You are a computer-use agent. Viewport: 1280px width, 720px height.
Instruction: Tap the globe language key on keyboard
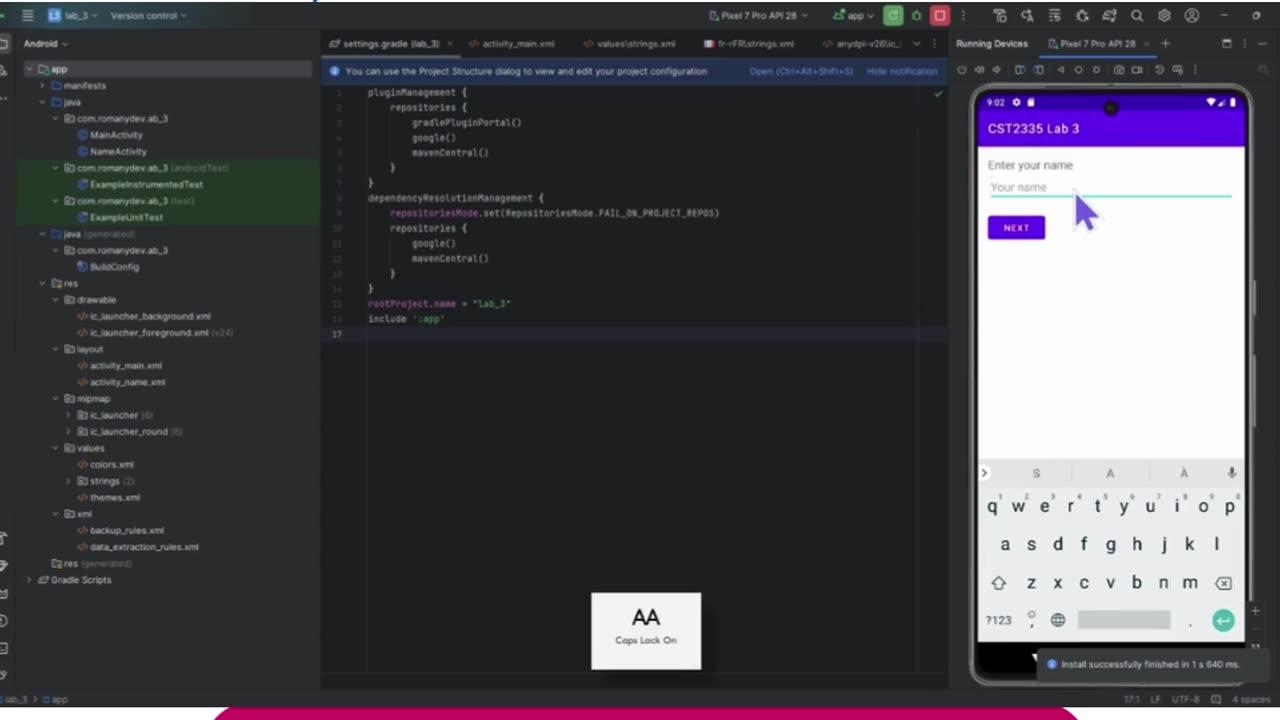point(1058,620)
